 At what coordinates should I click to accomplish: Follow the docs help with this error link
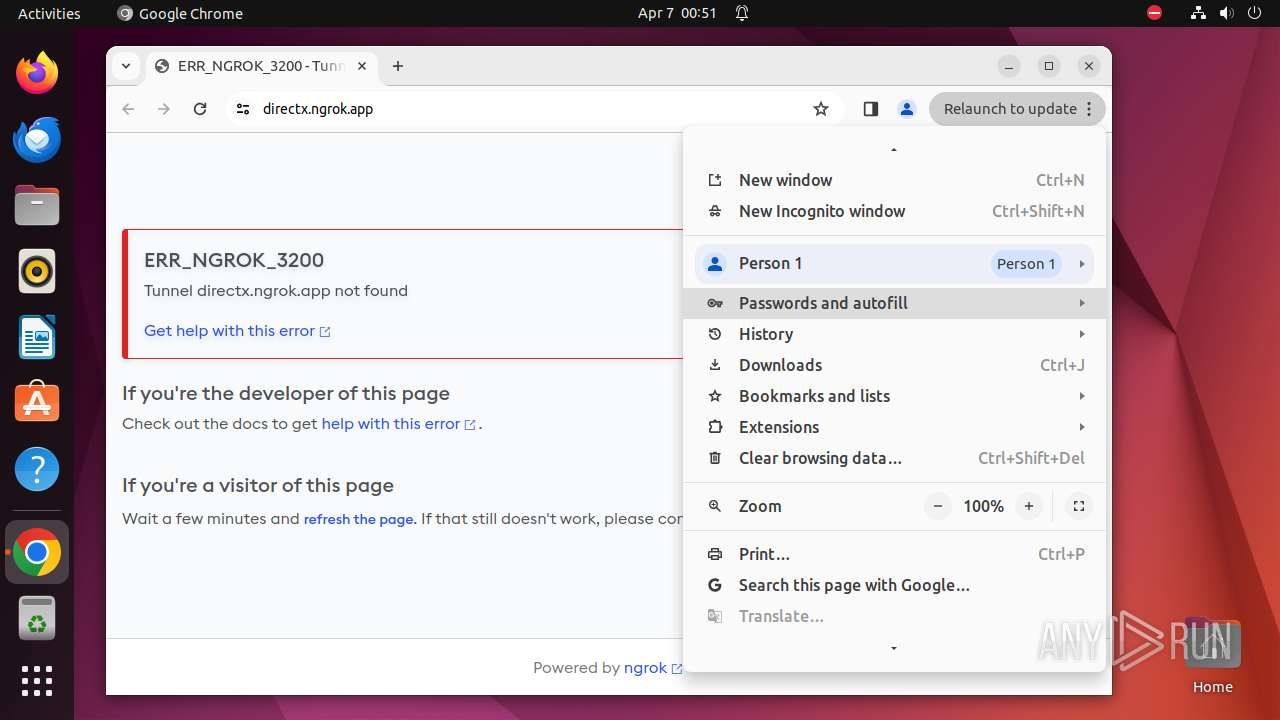[x=398, y=424]
